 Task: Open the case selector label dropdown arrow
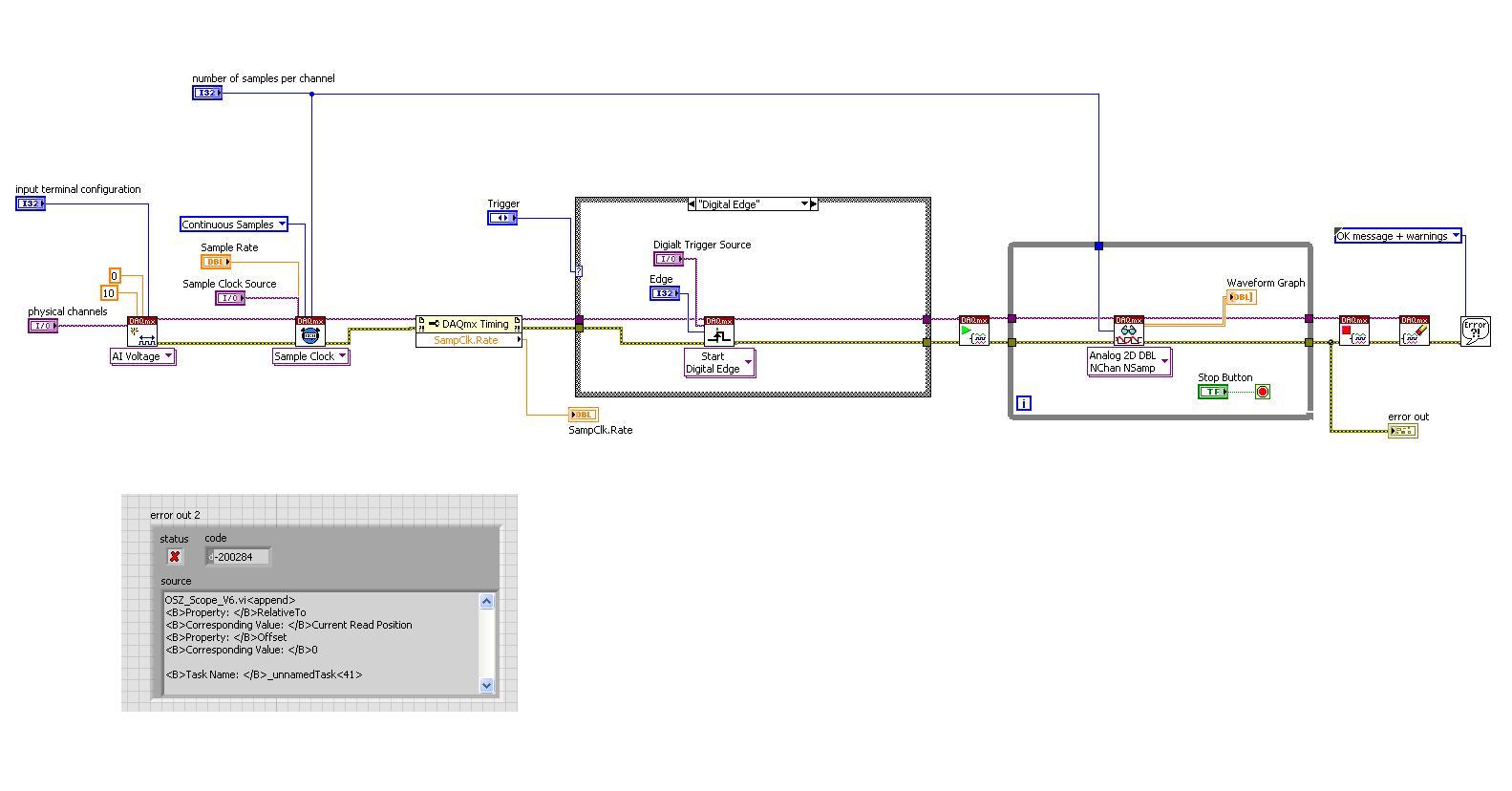click(x=804, y=204)
